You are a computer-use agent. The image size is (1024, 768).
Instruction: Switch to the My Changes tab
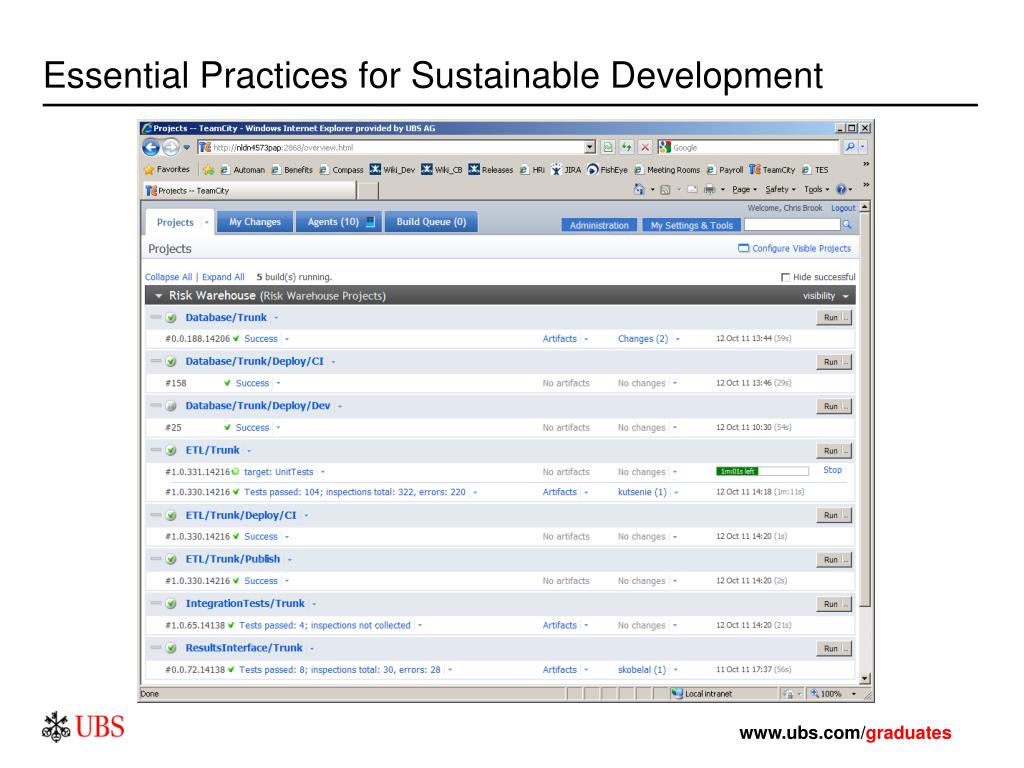(x=255, y=222)
